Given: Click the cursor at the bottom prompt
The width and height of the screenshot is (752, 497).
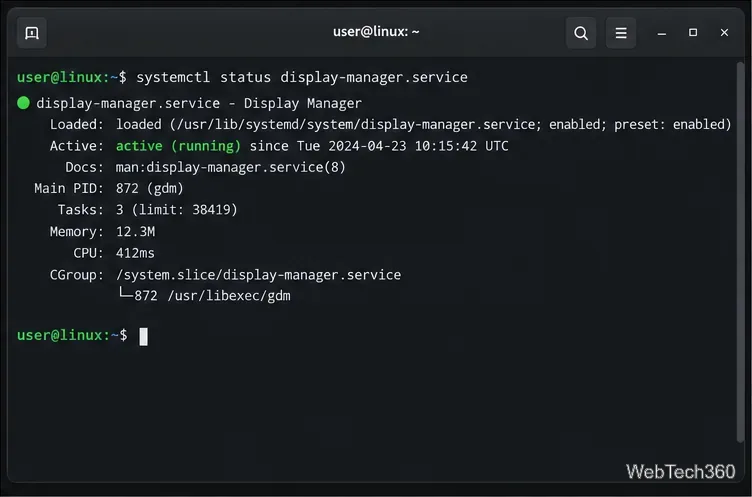Looking at the screenshot, I should (143, 336).
